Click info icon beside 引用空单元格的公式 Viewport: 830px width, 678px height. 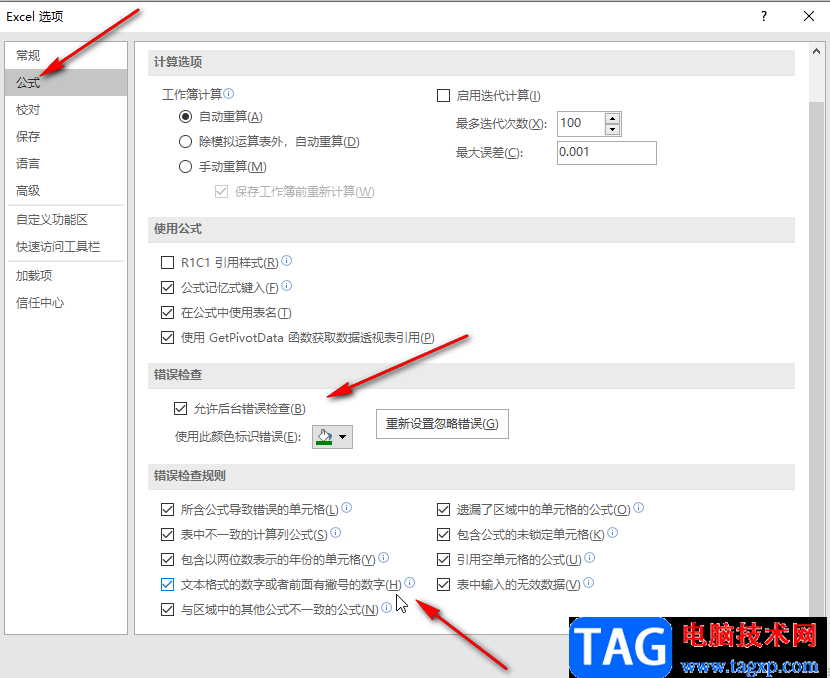click(590, 558)
